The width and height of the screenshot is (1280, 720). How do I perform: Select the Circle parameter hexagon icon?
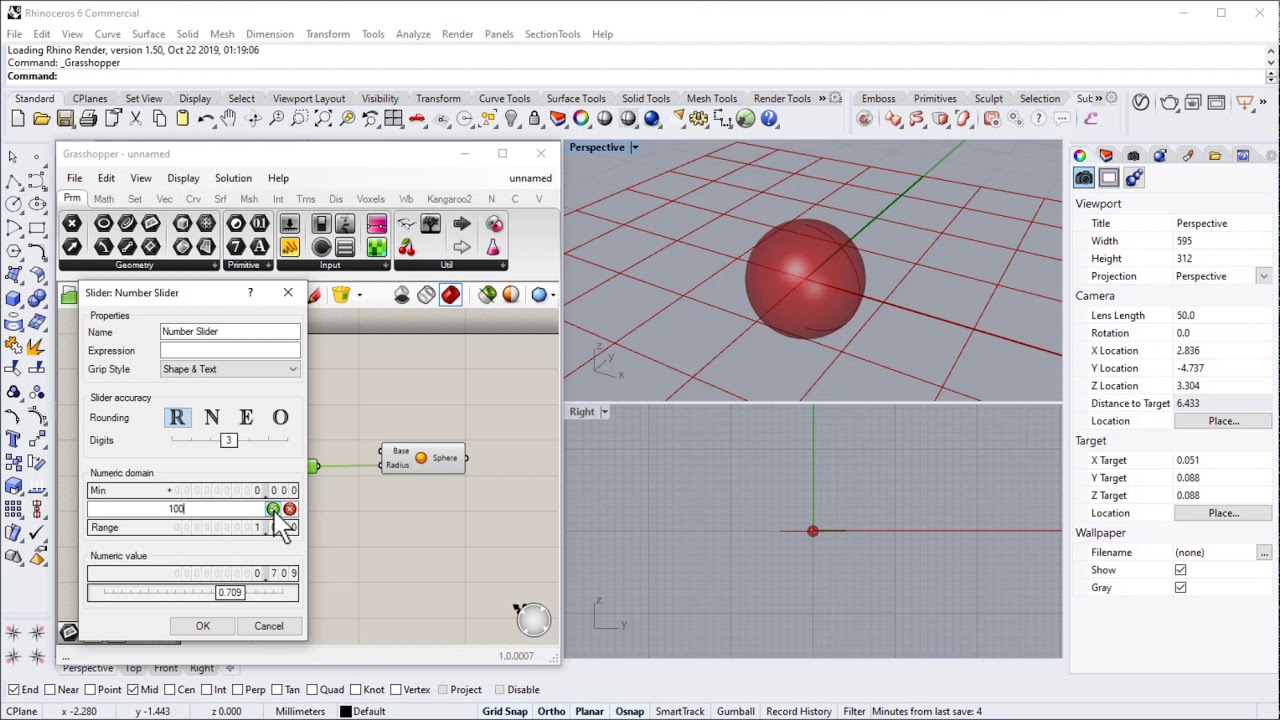coord(103,224)
